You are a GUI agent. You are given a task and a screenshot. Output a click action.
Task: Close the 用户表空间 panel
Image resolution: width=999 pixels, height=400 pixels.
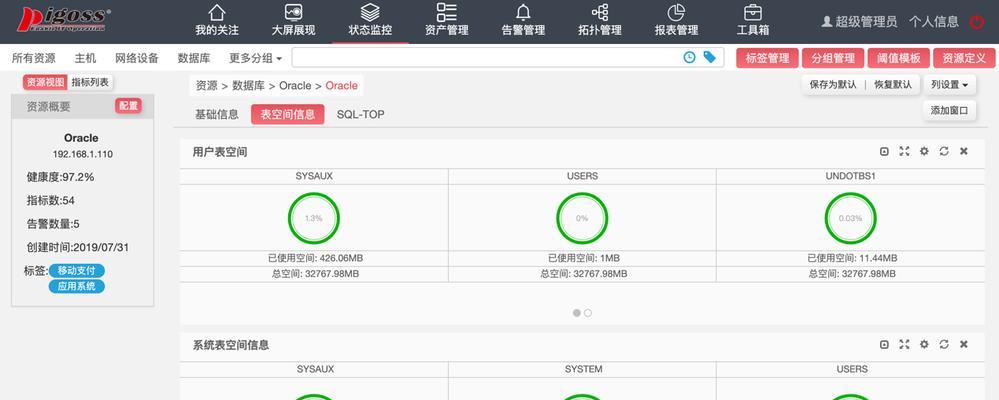964,152
